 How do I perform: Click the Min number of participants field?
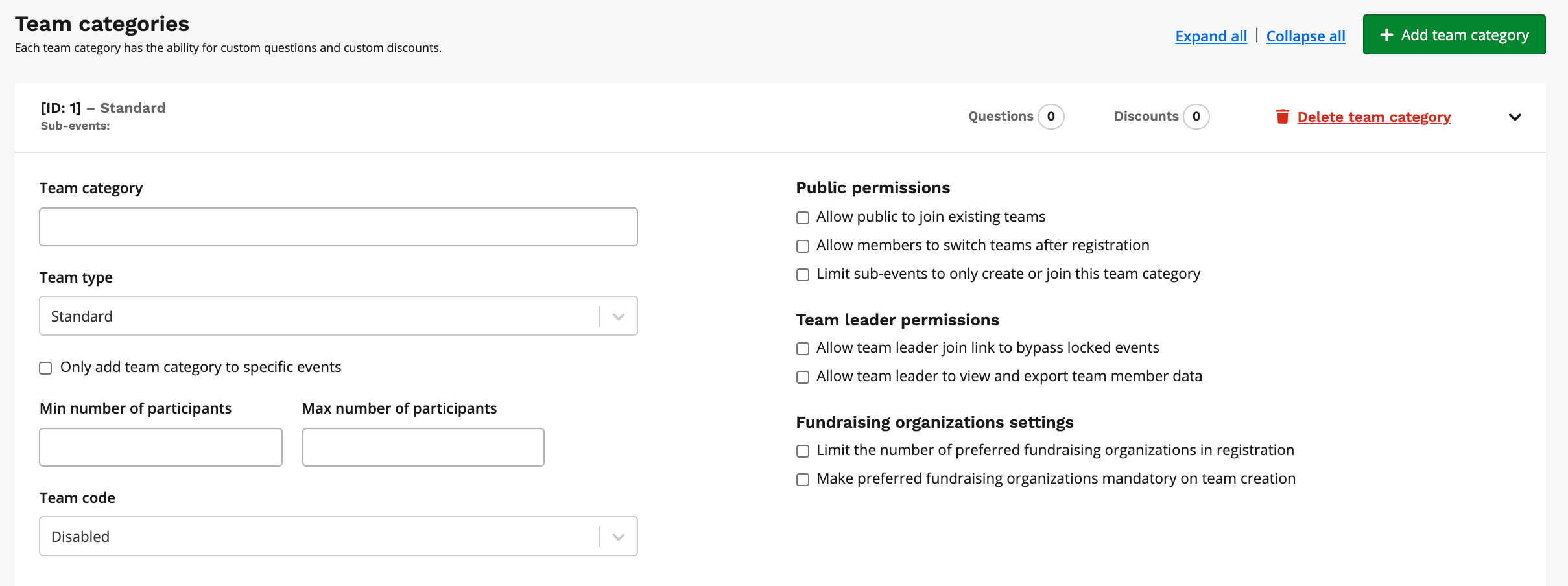click(161, 447)
